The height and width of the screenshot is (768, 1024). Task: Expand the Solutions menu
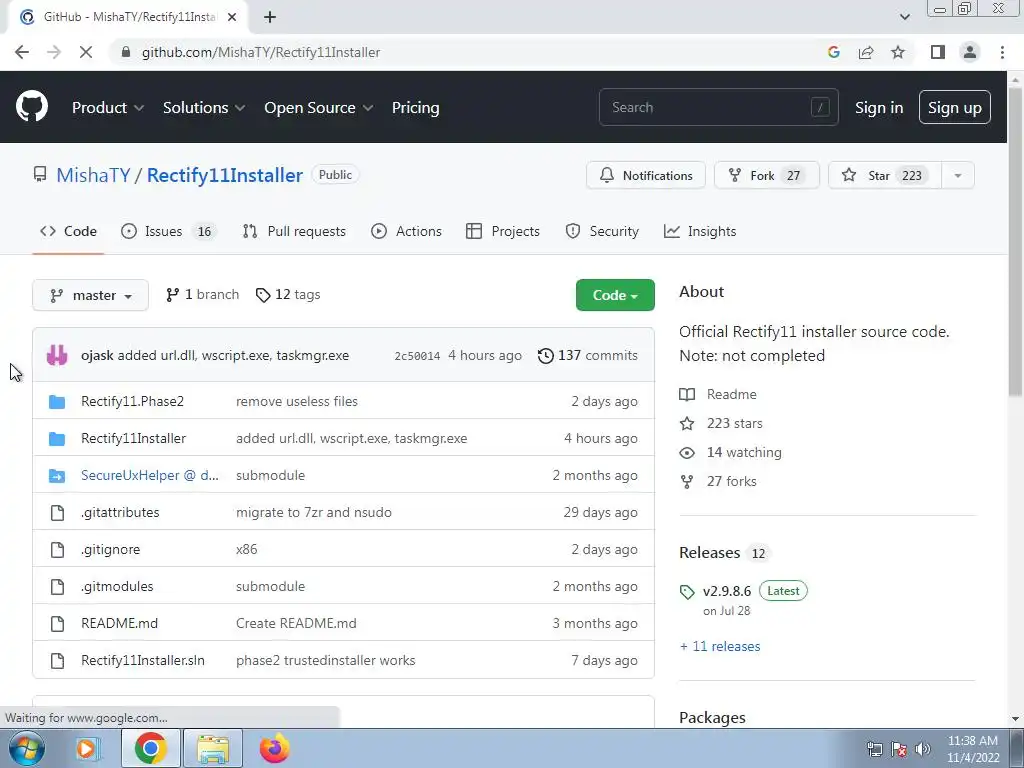[x=204, y=108]
